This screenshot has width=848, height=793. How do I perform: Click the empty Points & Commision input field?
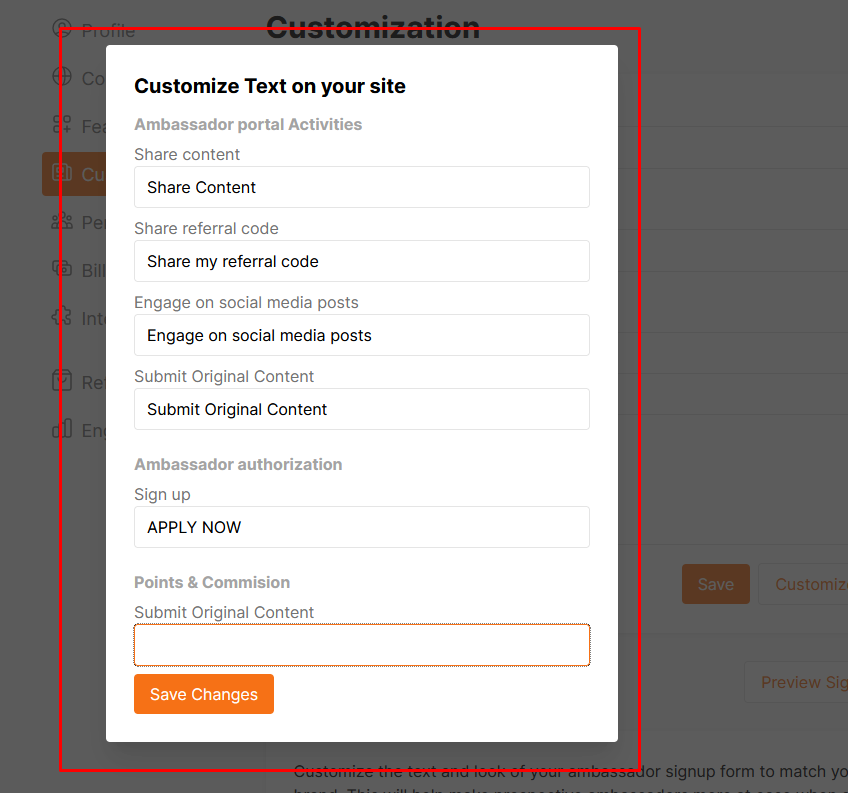(362, 645)
